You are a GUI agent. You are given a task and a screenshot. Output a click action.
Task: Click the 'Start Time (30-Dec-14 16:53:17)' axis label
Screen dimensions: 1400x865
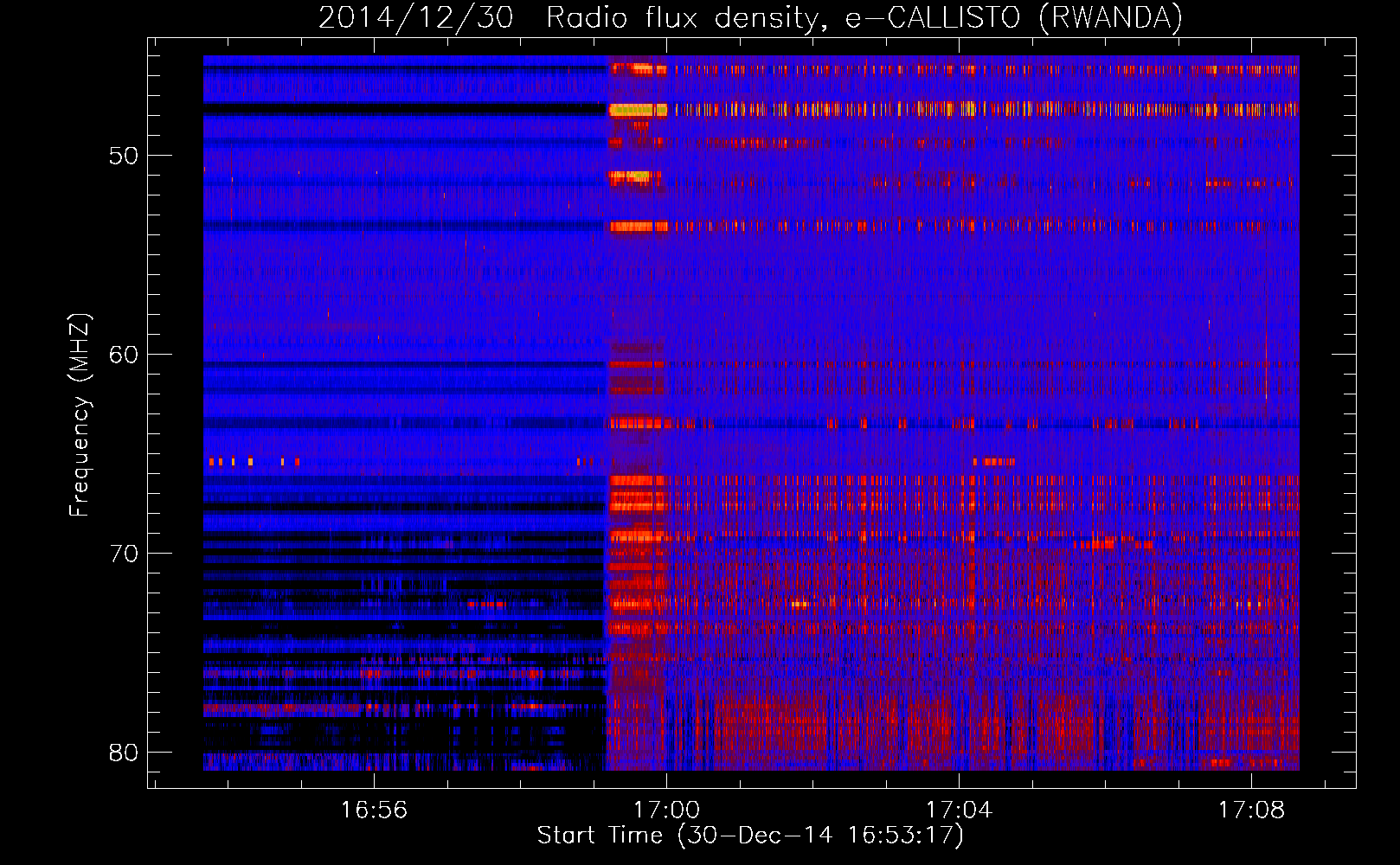pyautogui.click(x=750, y=836)
